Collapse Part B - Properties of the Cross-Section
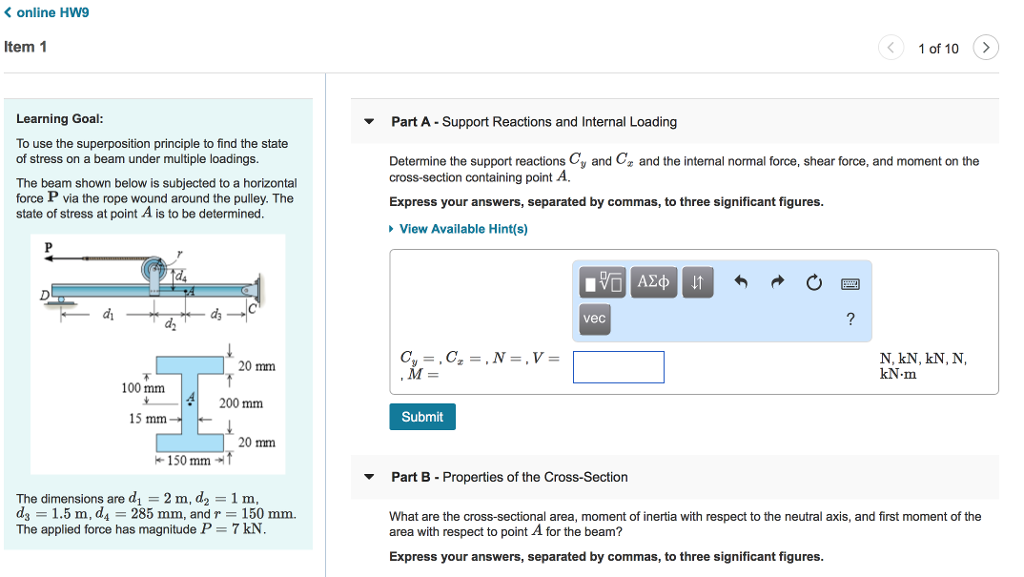 pyautogui.click(x=369, y=477)
